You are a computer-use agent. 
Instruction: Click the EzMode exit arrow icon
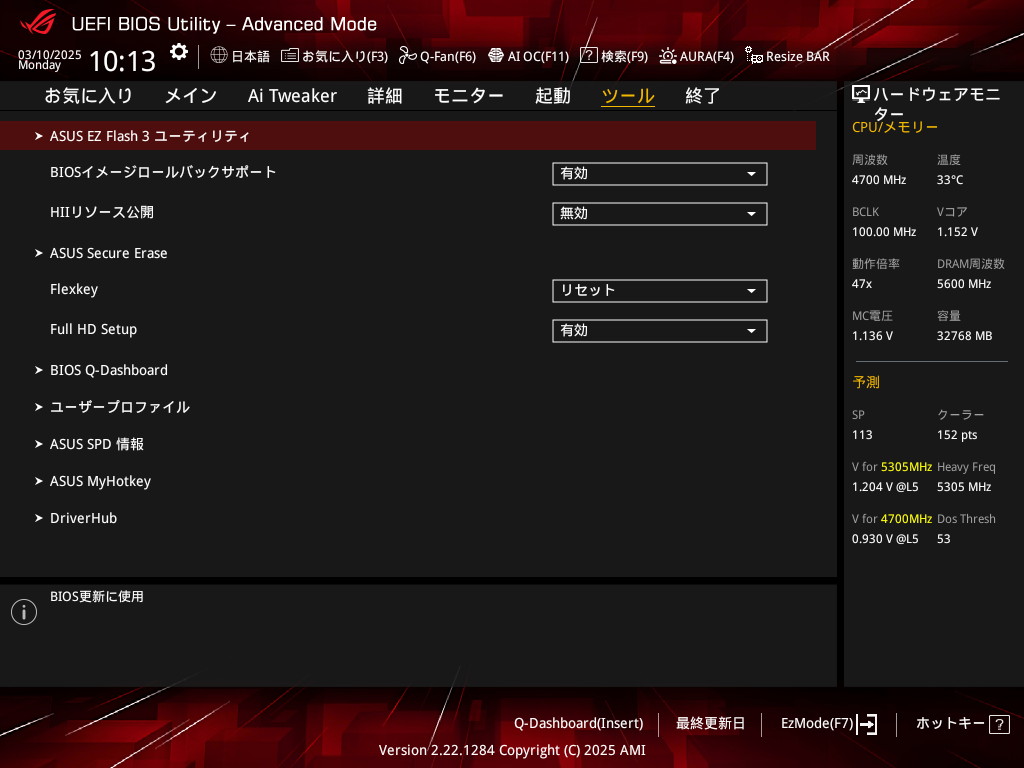click(x=867, y=724)
